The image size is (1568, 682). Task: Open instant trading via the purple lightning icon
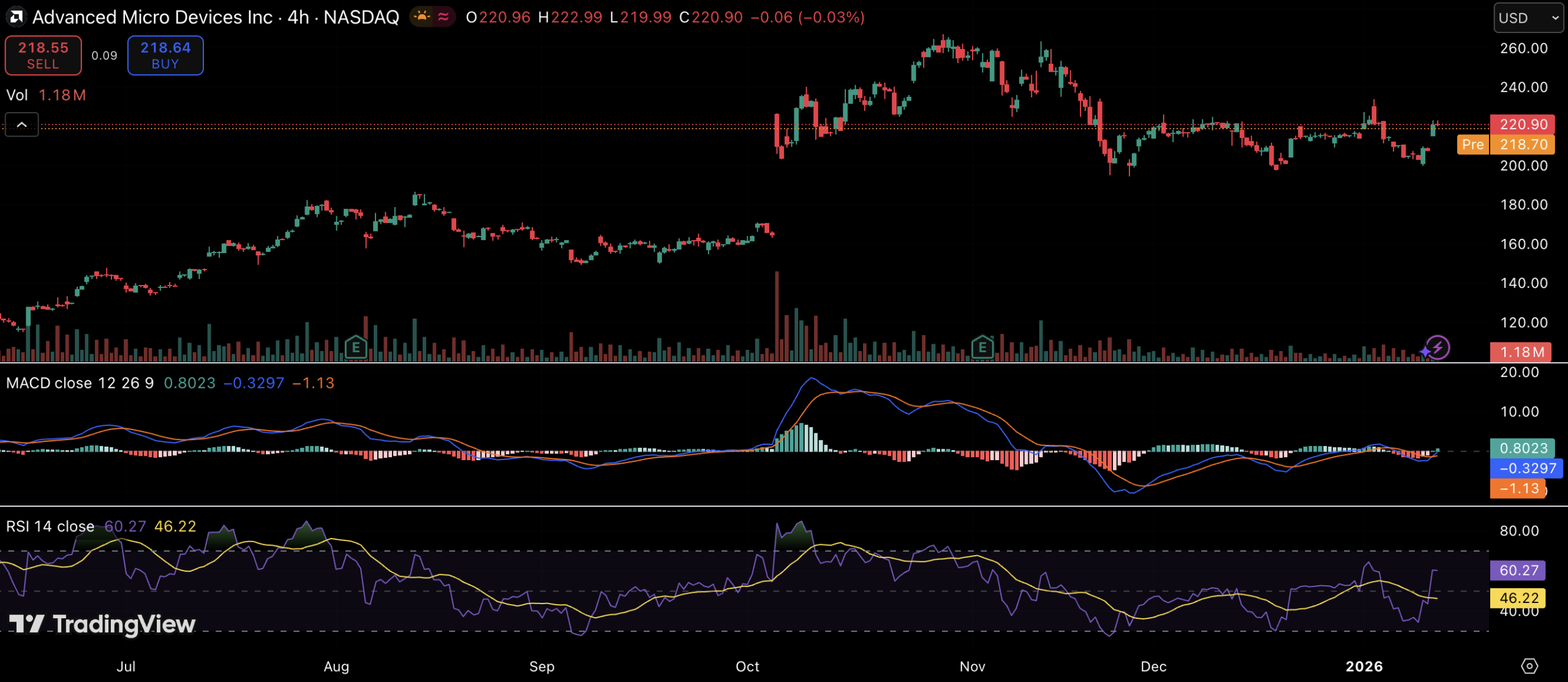[1438, 348]
